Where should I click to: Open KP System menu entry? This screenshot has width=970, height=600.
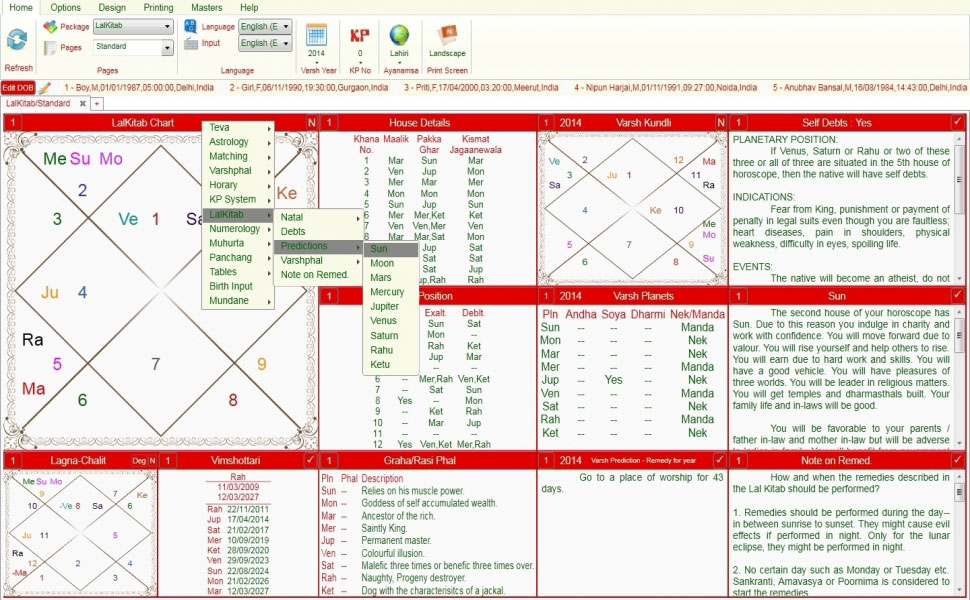pyautogui.click(x=238, y=199)
